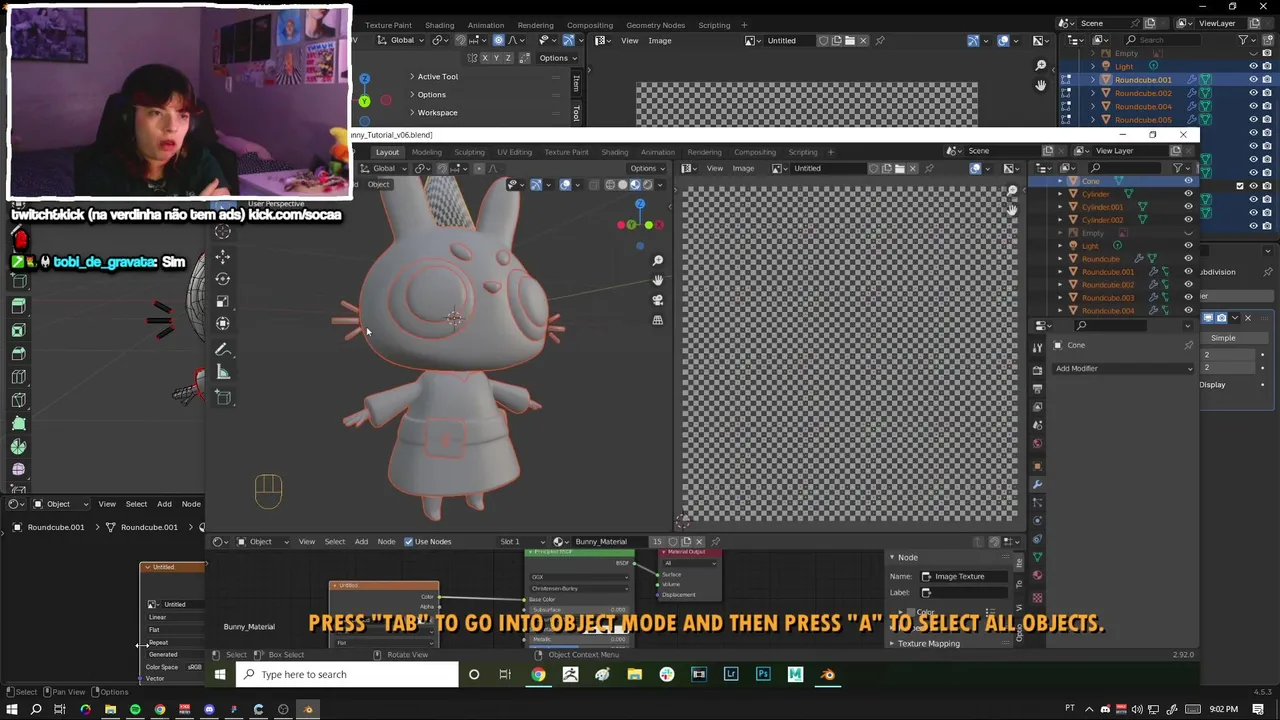The width and height of the screenshot is (1280, 720).
Task: Select the Rotate tool in the front viewport toolbar
Action: tap(223, 278)
